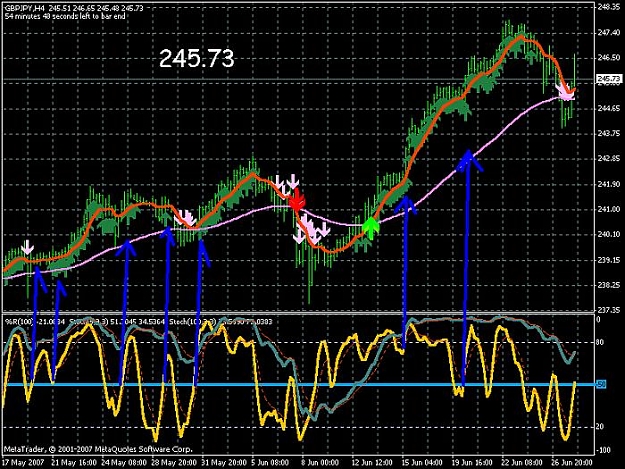Click the 5 Jun 08:00 time label

click(270, 463)
